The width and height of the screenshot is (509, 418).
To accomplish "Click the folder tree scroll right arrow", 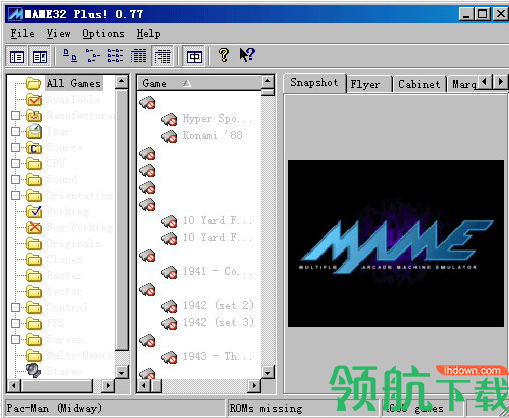I will 108,386.
